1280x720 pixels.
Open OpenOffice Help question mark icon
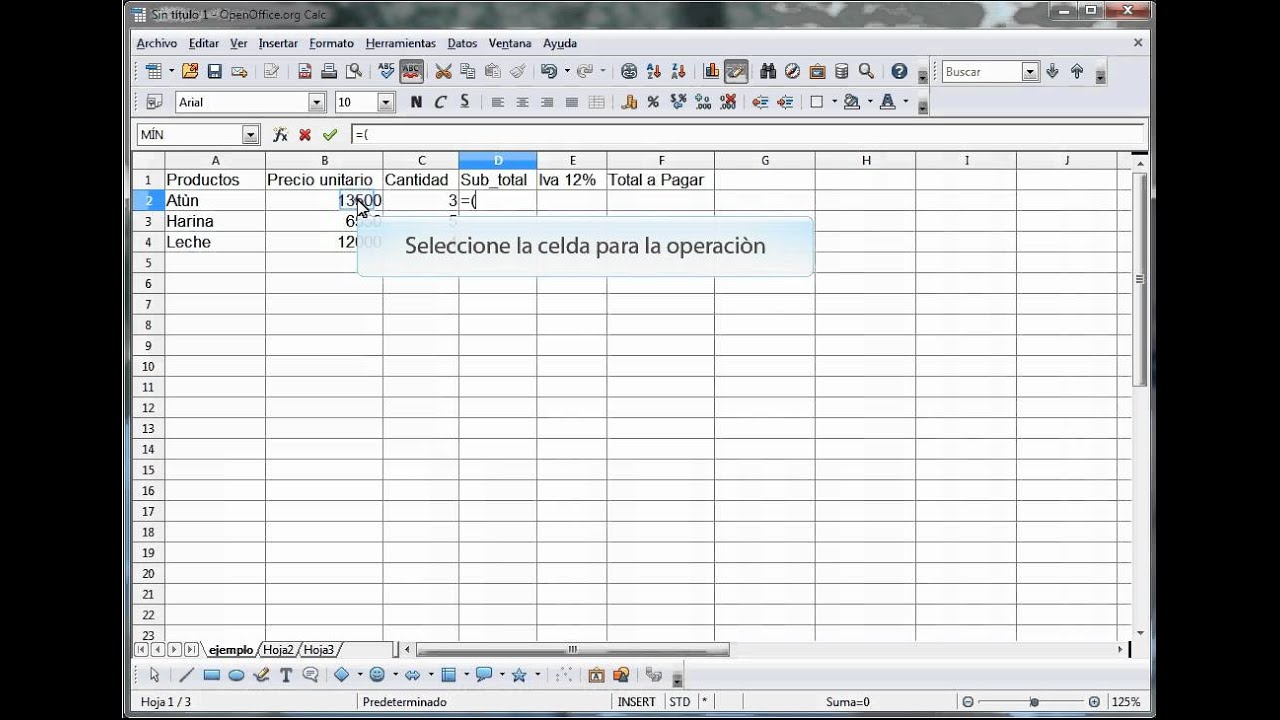pos(899,71)
